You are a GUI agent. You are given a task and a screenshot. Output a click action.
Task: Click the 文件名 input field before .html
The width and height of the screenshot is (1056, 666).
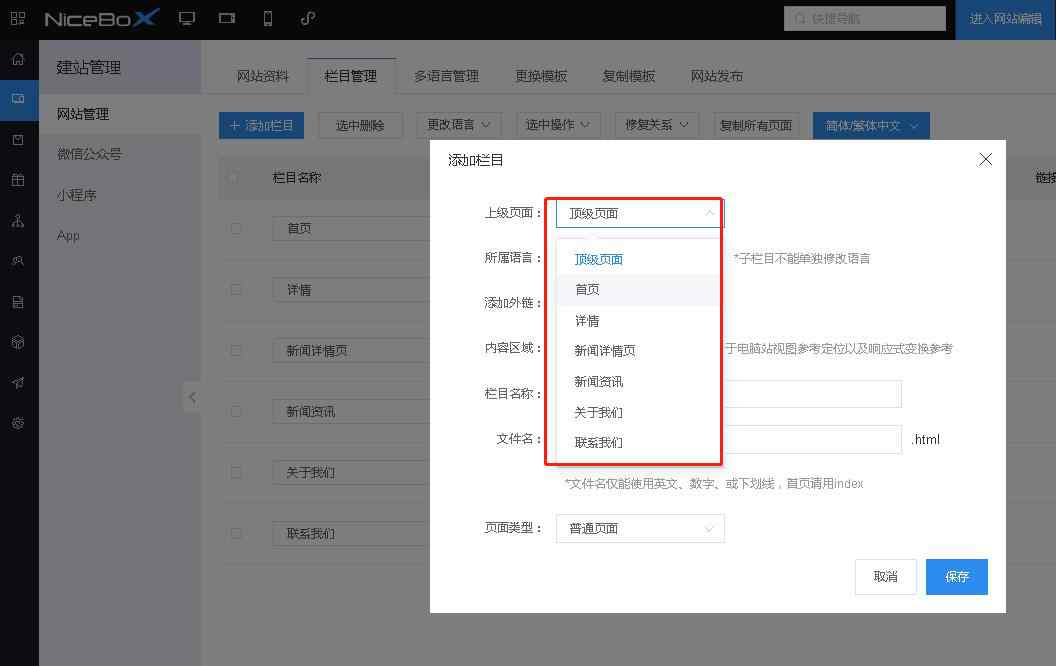pyautogui.click(x=811, y=439)
